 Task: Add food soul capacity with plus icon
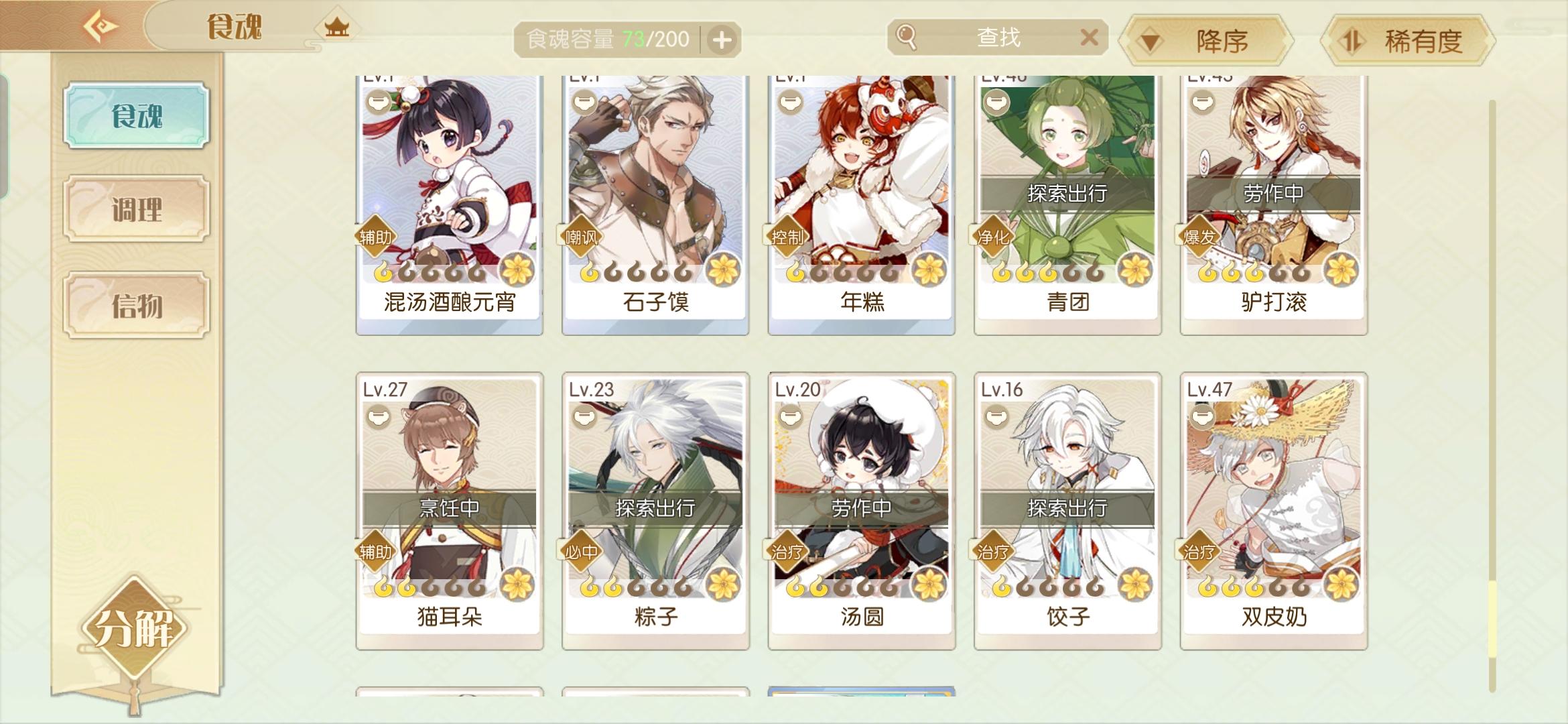coord(722,40)
